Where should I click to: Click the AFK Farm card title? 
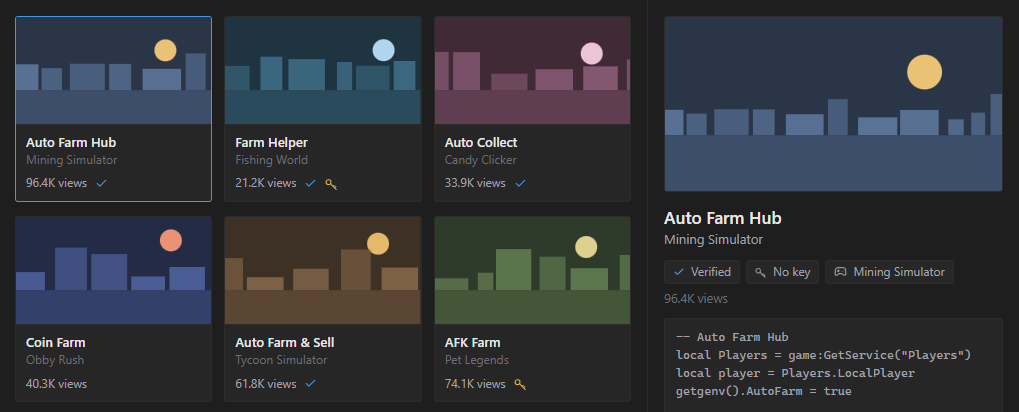click(x=472, y=342)
